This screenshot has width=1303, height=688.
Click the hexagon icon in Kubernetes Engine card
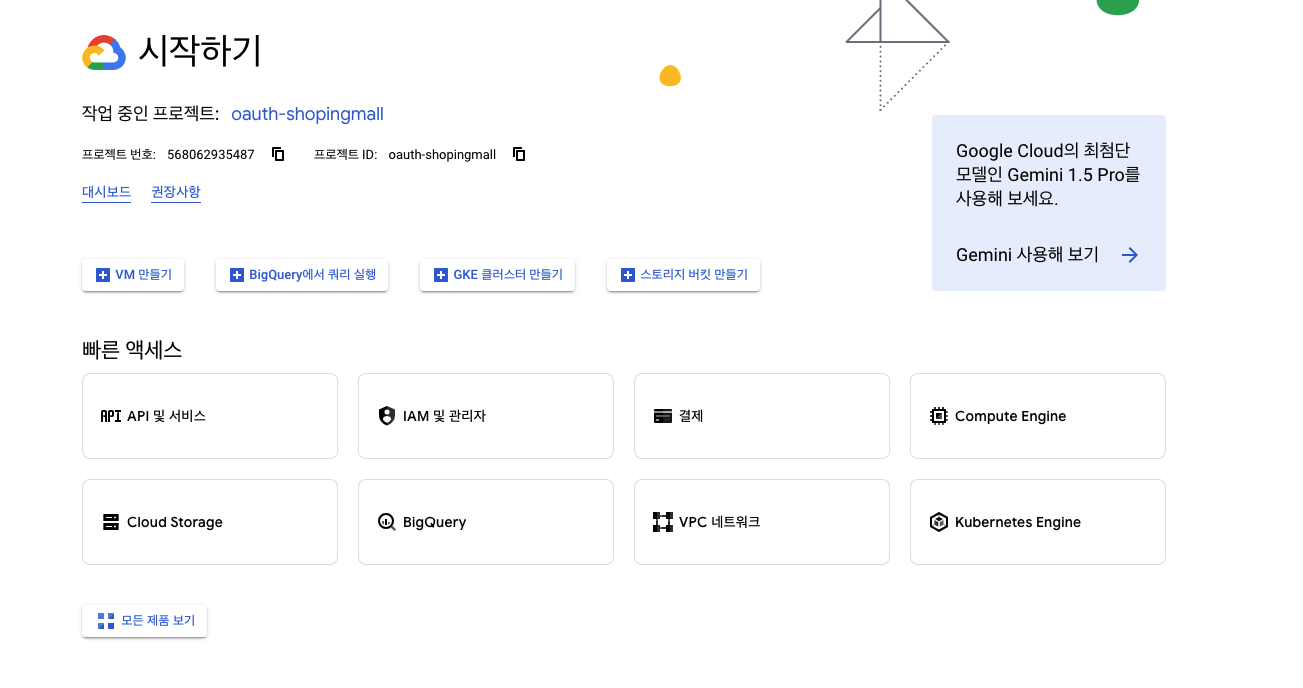click(x=939, y=522)
